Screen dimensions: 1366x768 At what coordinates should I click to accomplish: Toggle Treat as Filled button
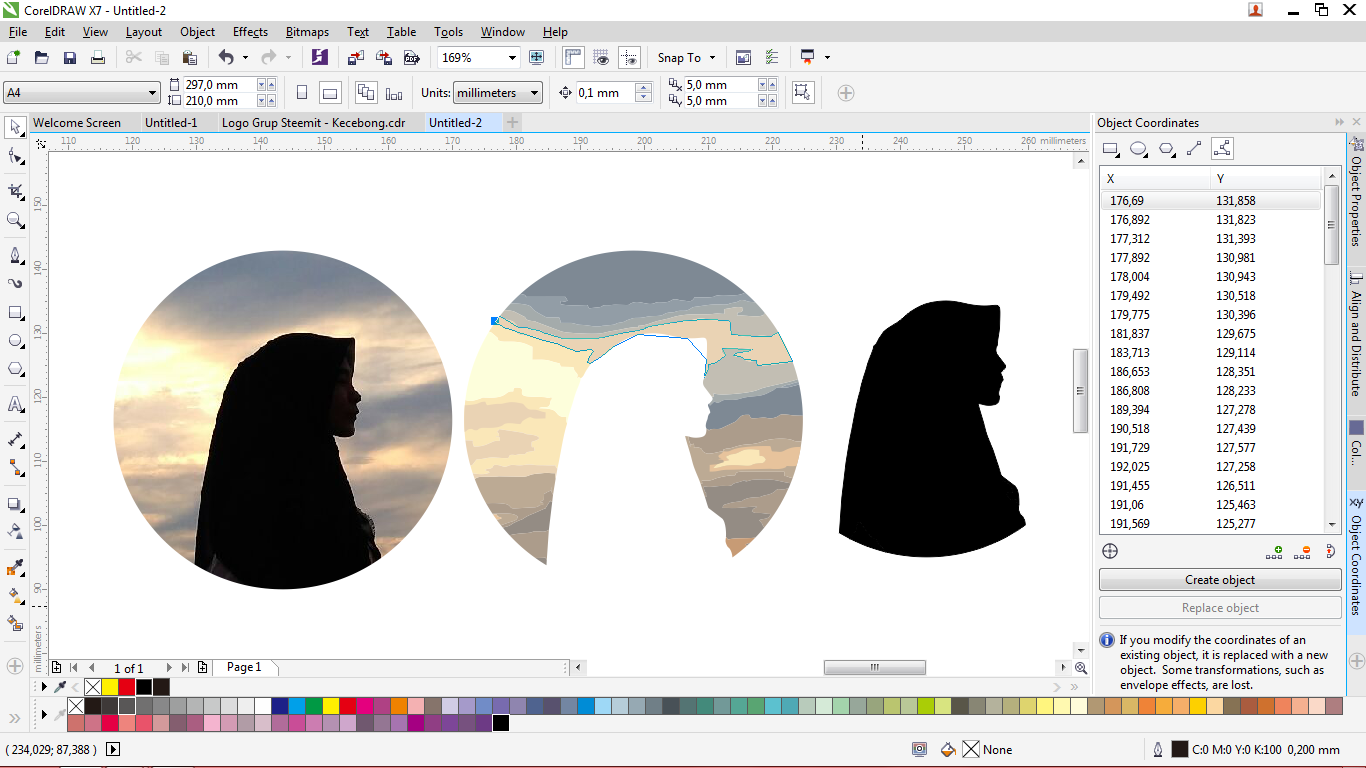[x=801, y=93]
